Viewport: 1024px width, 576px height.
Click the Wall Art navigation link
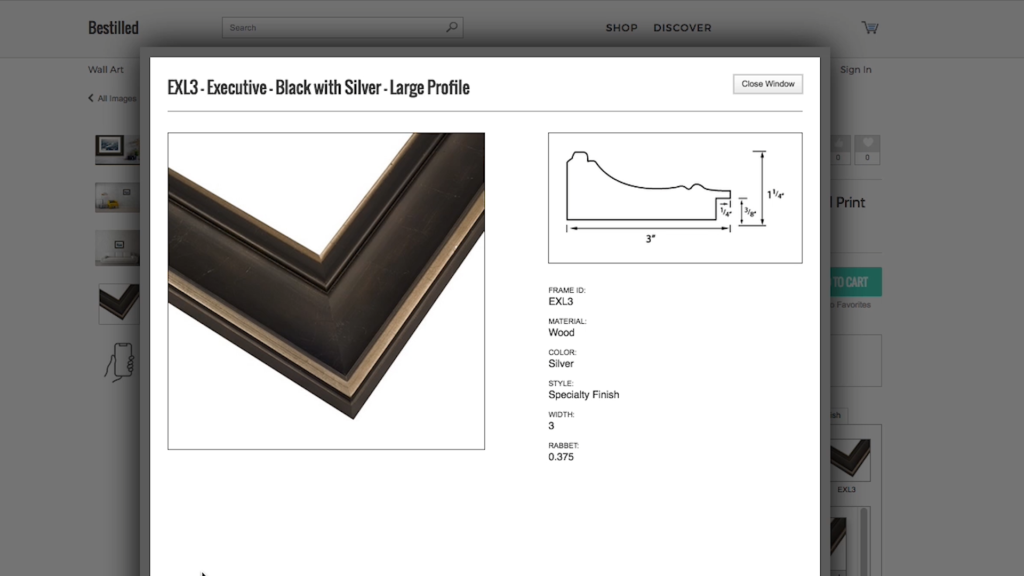(x=106, y=70)
